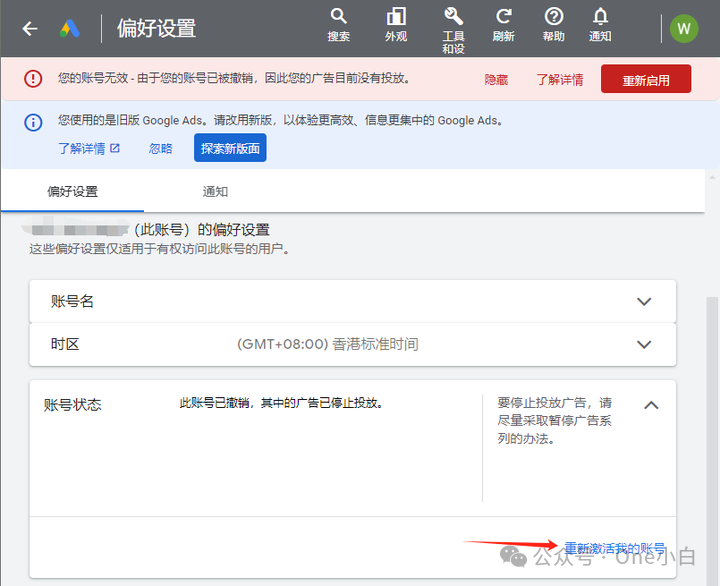
Task: Go back using the left arrow icon
Action: [x=30, y=29]
